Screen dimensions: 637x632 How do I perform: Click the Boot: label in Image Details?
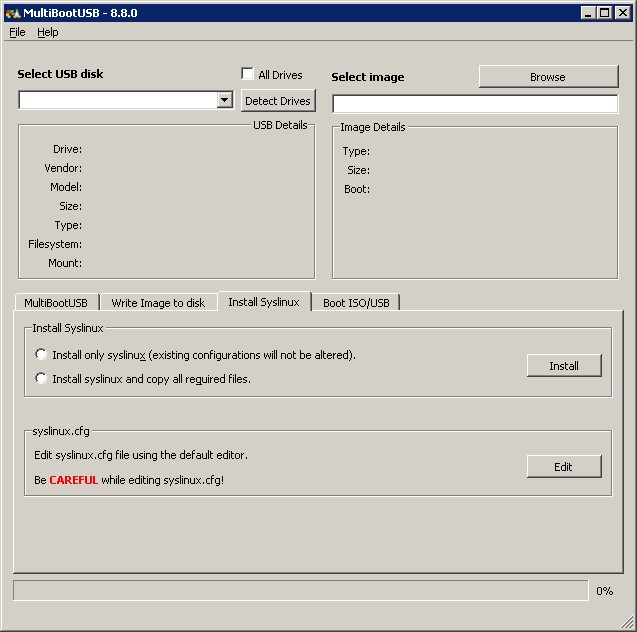click(x=357, y=189)
